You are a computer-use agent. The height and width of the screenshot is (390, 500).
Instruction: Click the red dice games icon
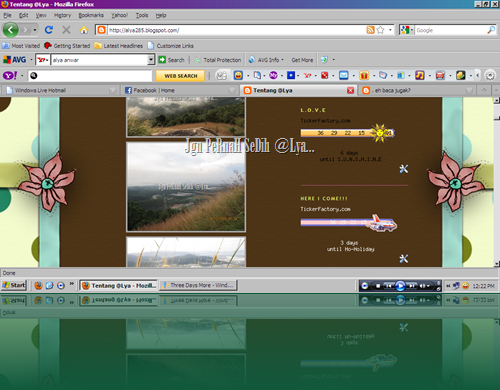[x=324, y=76]
